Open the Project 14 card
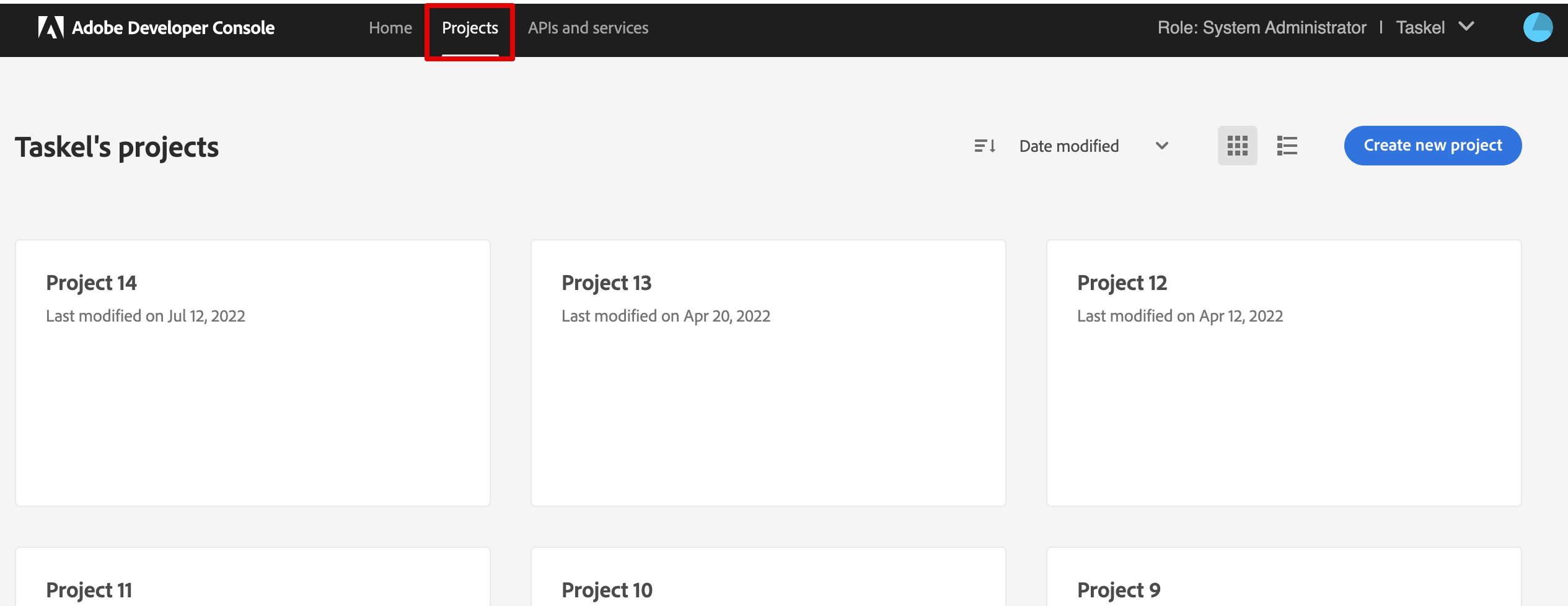 (252, 372)
